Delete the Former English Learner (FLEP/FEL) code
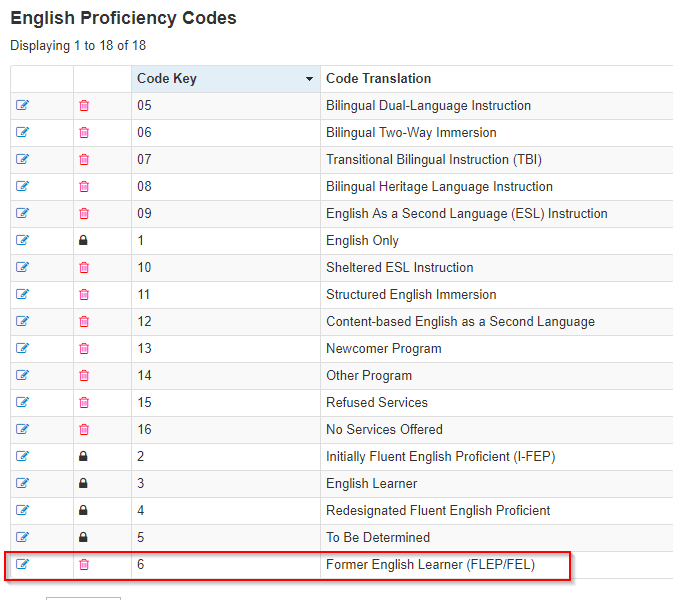Image resolution: width=673 pixels, height=600 pixels. coord(84,564)
